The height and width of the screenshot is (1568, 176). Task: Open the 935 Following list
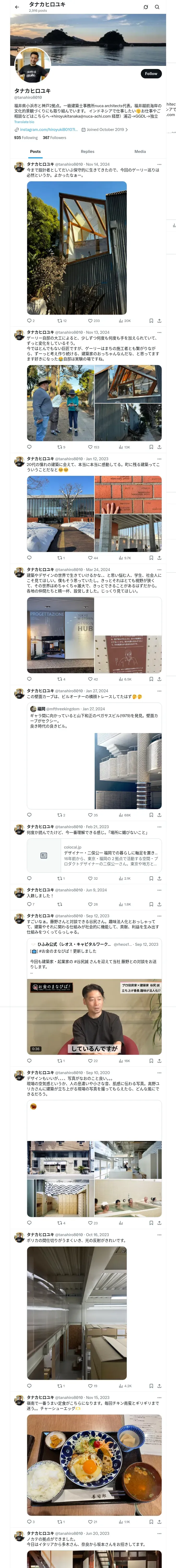coord(26,137)
